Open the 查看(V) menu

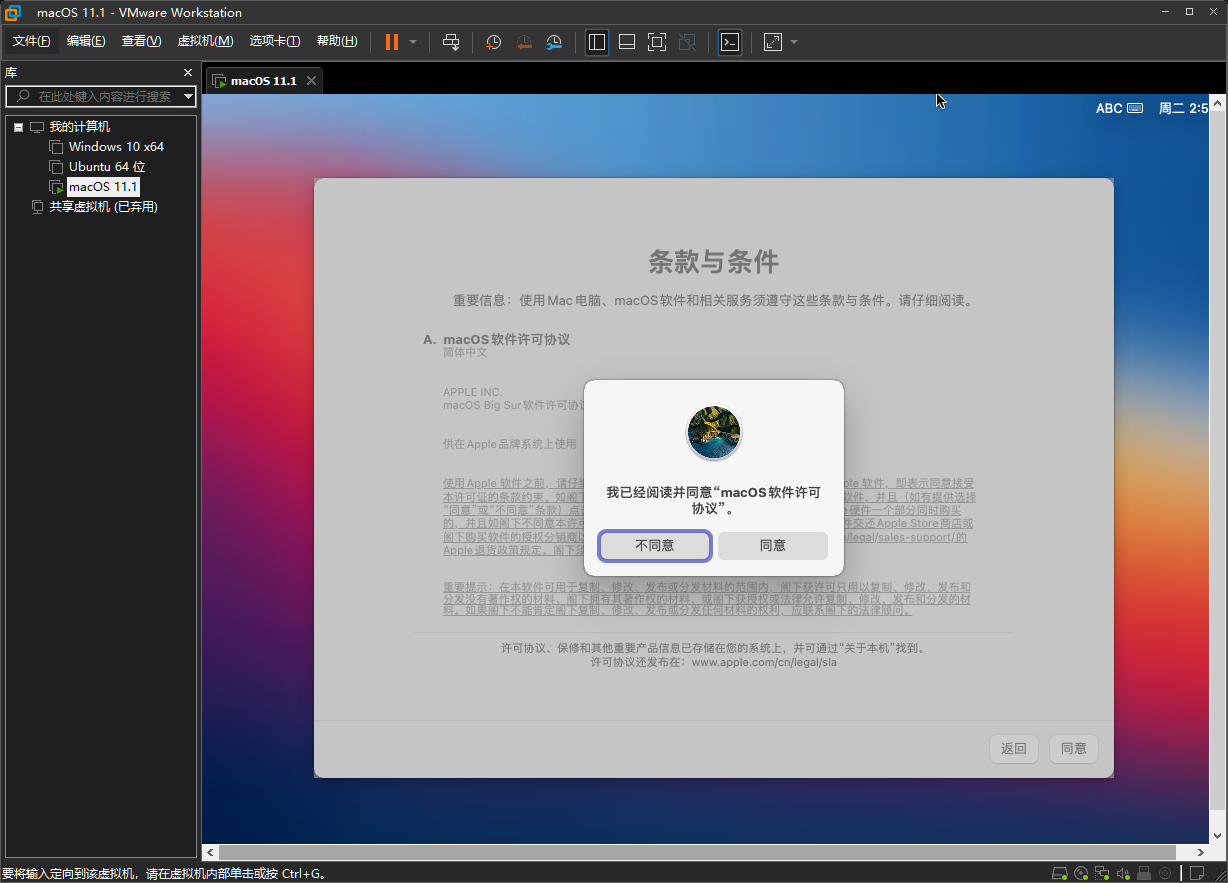[x=141, y=41]
